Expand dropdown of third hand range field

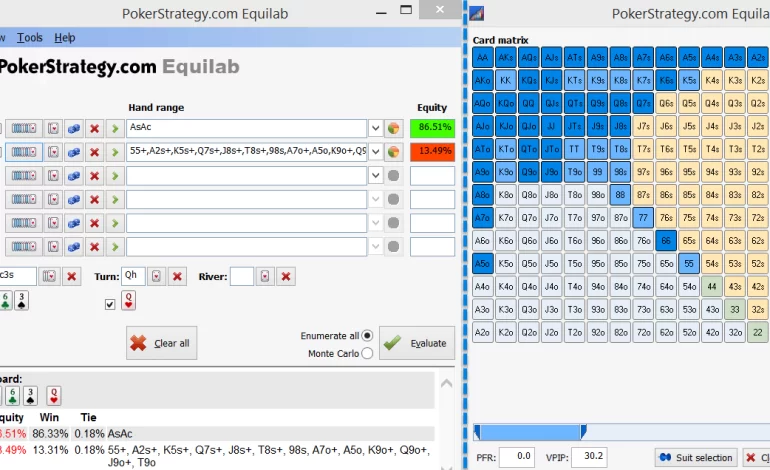pos(375,176)
